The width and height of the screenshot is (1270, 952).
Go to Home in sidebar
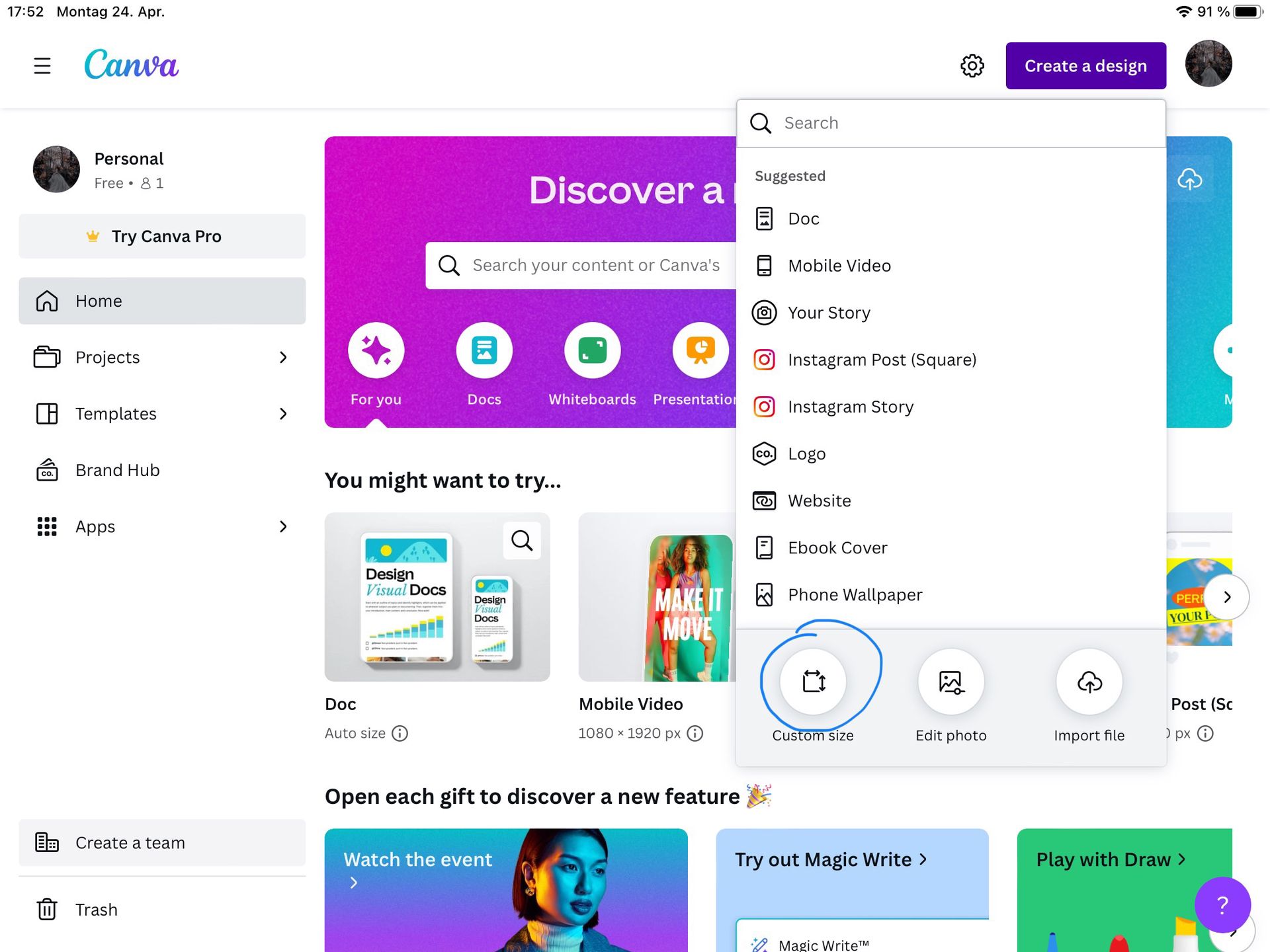tap(162, 301)
